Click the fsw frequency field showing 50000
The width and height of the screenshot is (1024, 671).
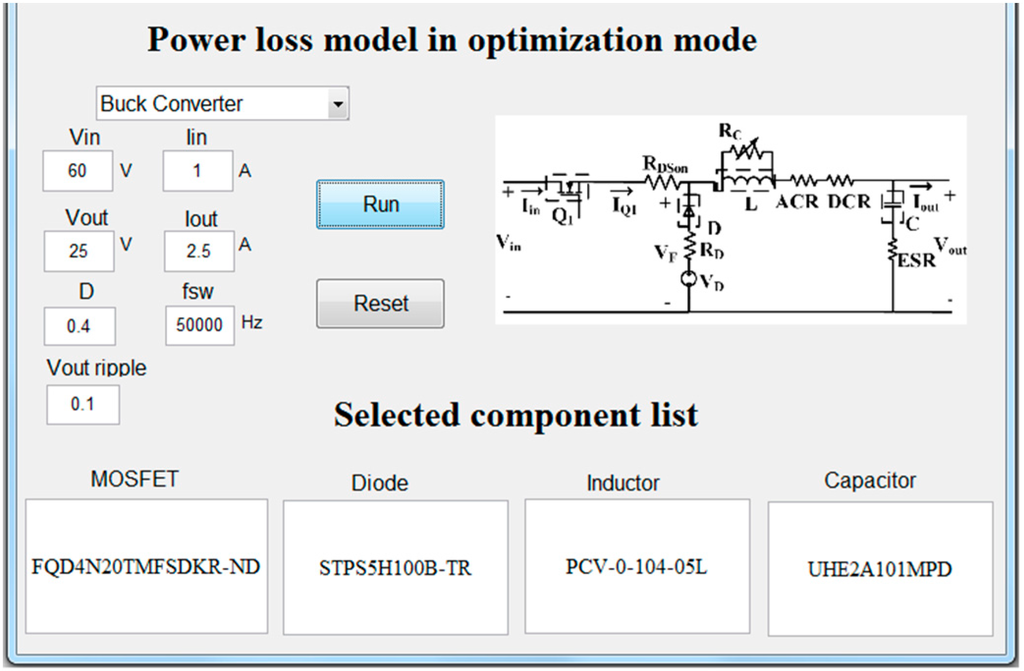(x=199, y=326)
